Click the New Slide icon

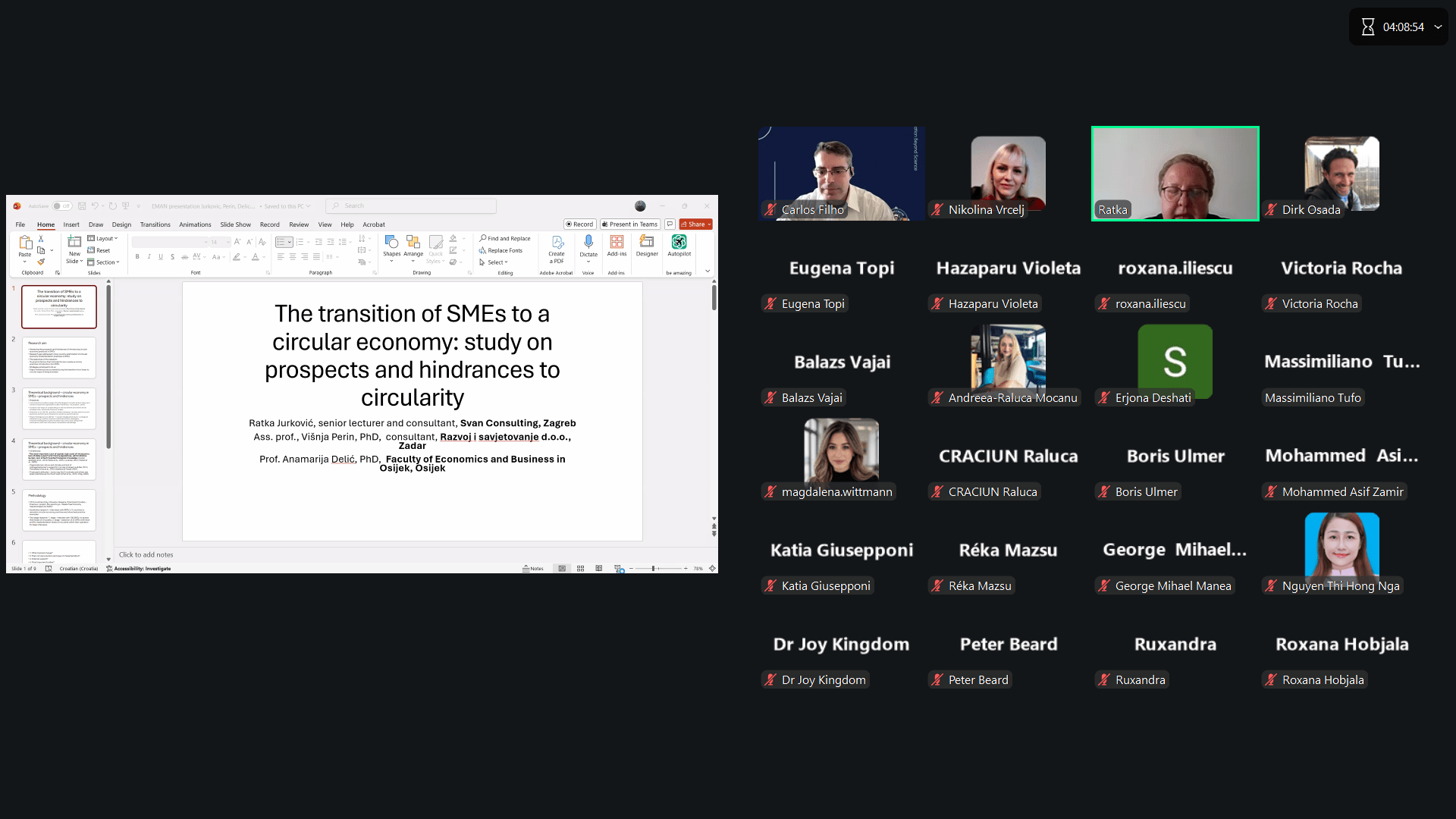click(x=74, y=243)
